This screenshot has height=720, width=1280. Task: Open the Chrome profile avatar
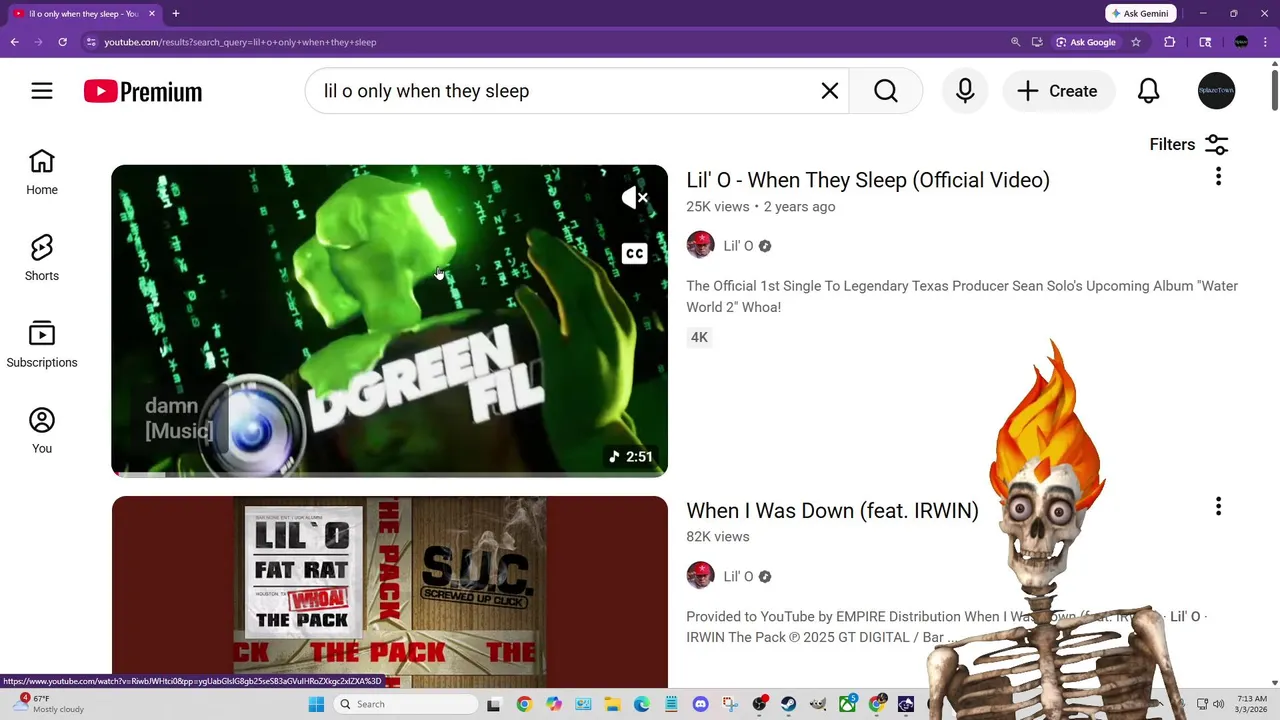tap(1241, 42)
